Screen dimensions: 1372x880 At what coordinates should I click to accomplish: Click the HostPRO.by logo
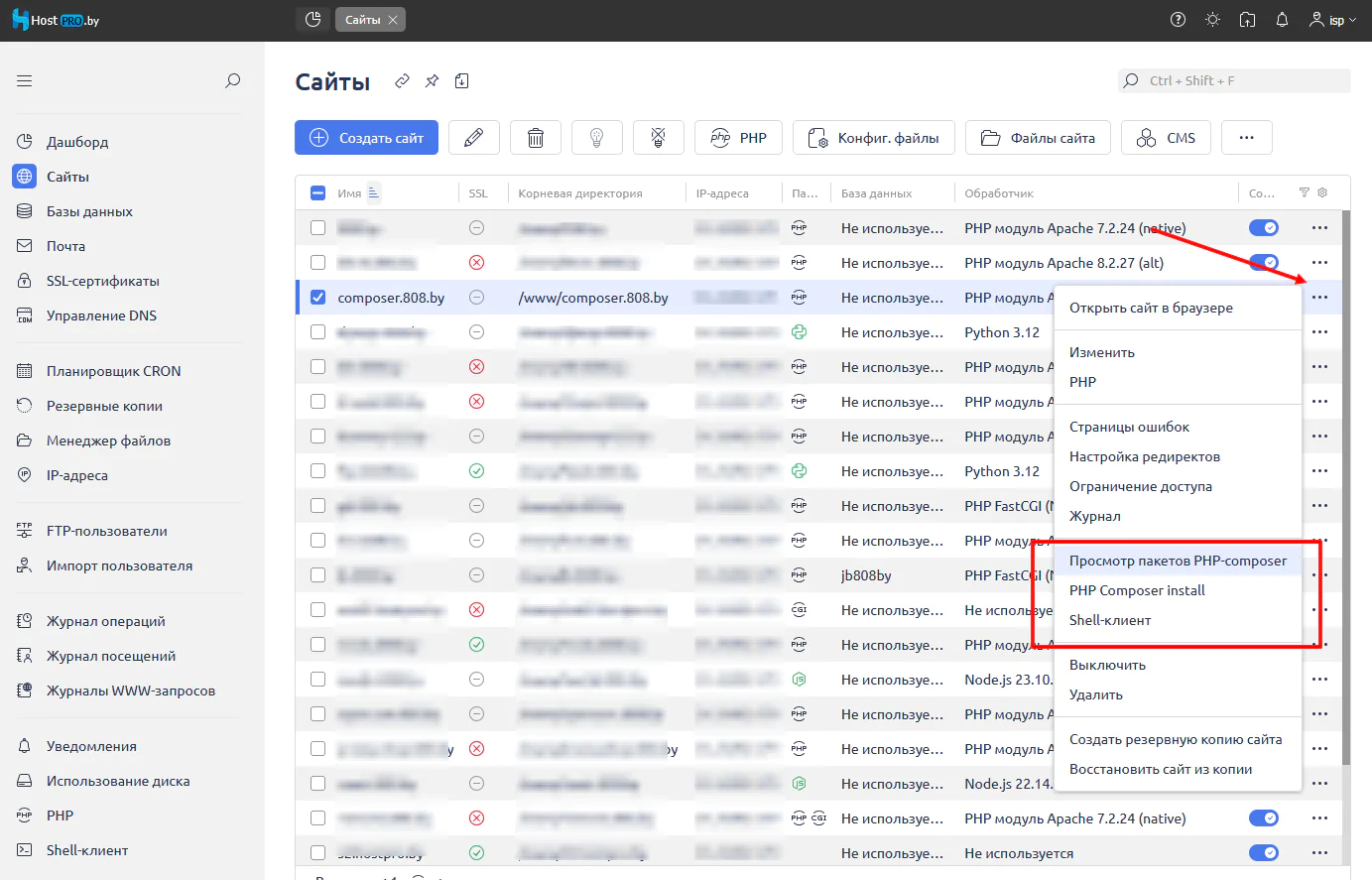[x=56, y=20]
